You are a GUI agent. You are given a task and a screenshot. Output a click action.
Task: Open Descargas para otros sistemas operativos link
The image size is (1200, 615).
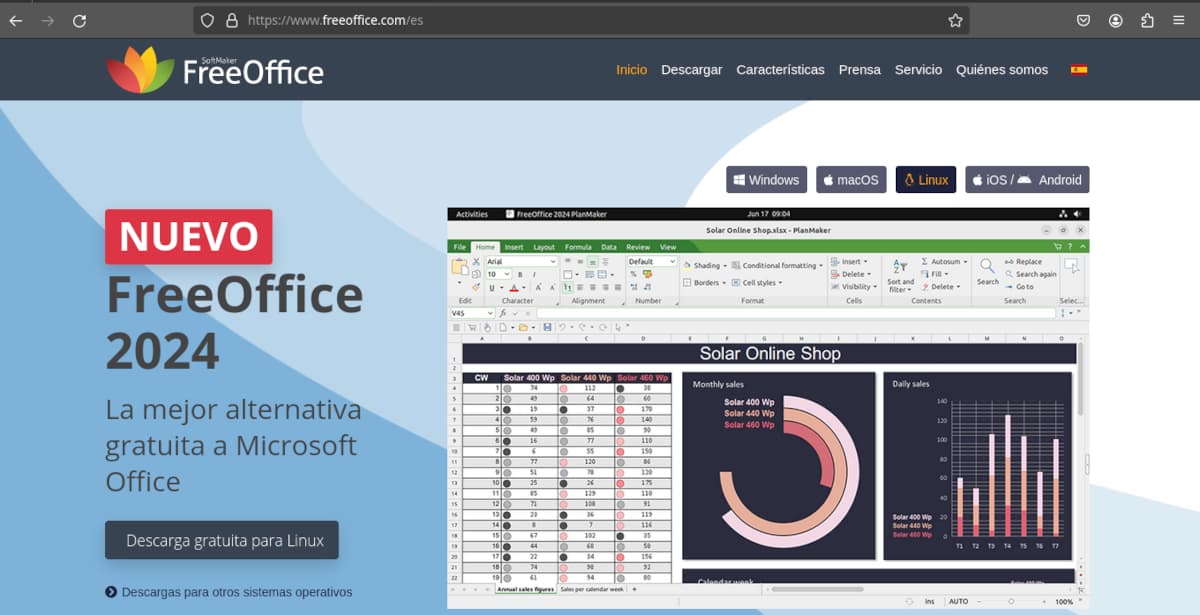(x=229, y=592)
